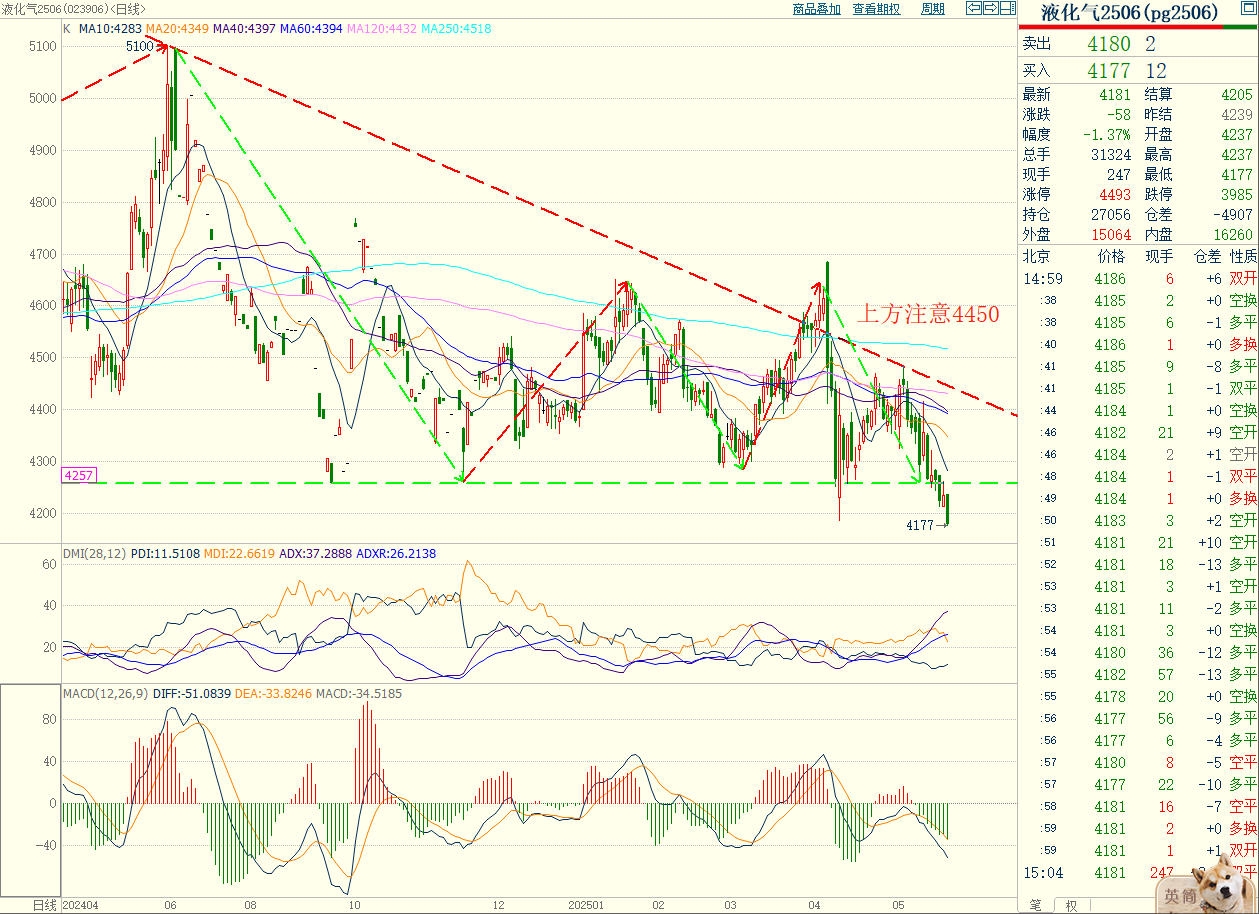Go to the previous contract with the left arrow icon
The height and width of the screenshot is (914, 1259).
tap(972, 8)
